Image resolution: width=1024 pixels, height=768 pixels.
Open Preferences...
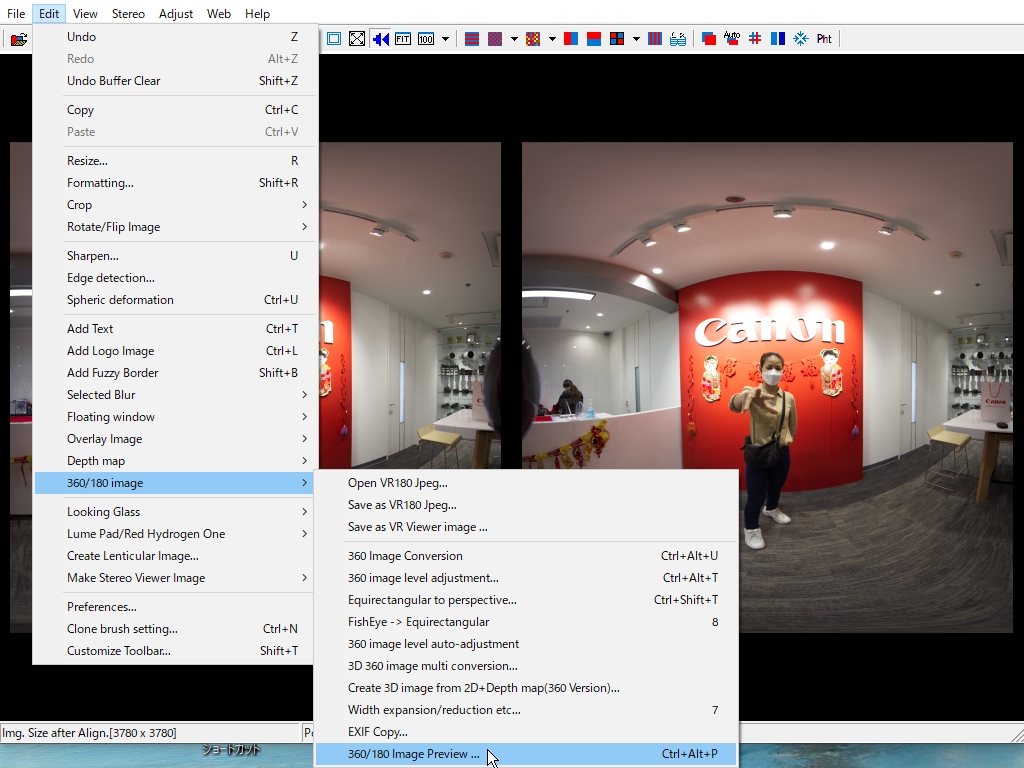click(x=175, y=607)
